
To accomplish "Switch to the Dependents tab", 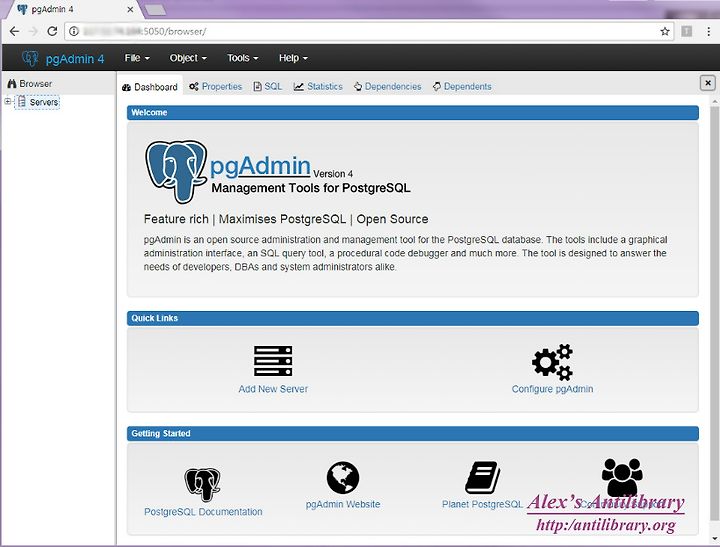I will coord(462,86).
